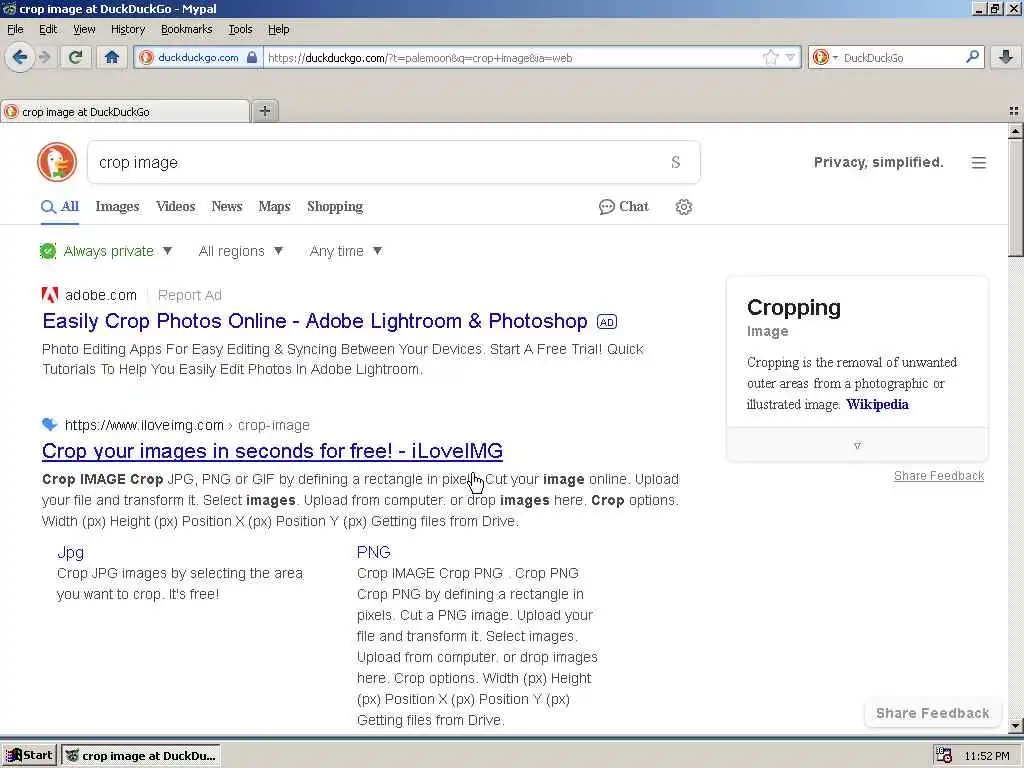Click the iLoveIMG heart favicon
The image size is (1024, 768).
pos(50,424)
